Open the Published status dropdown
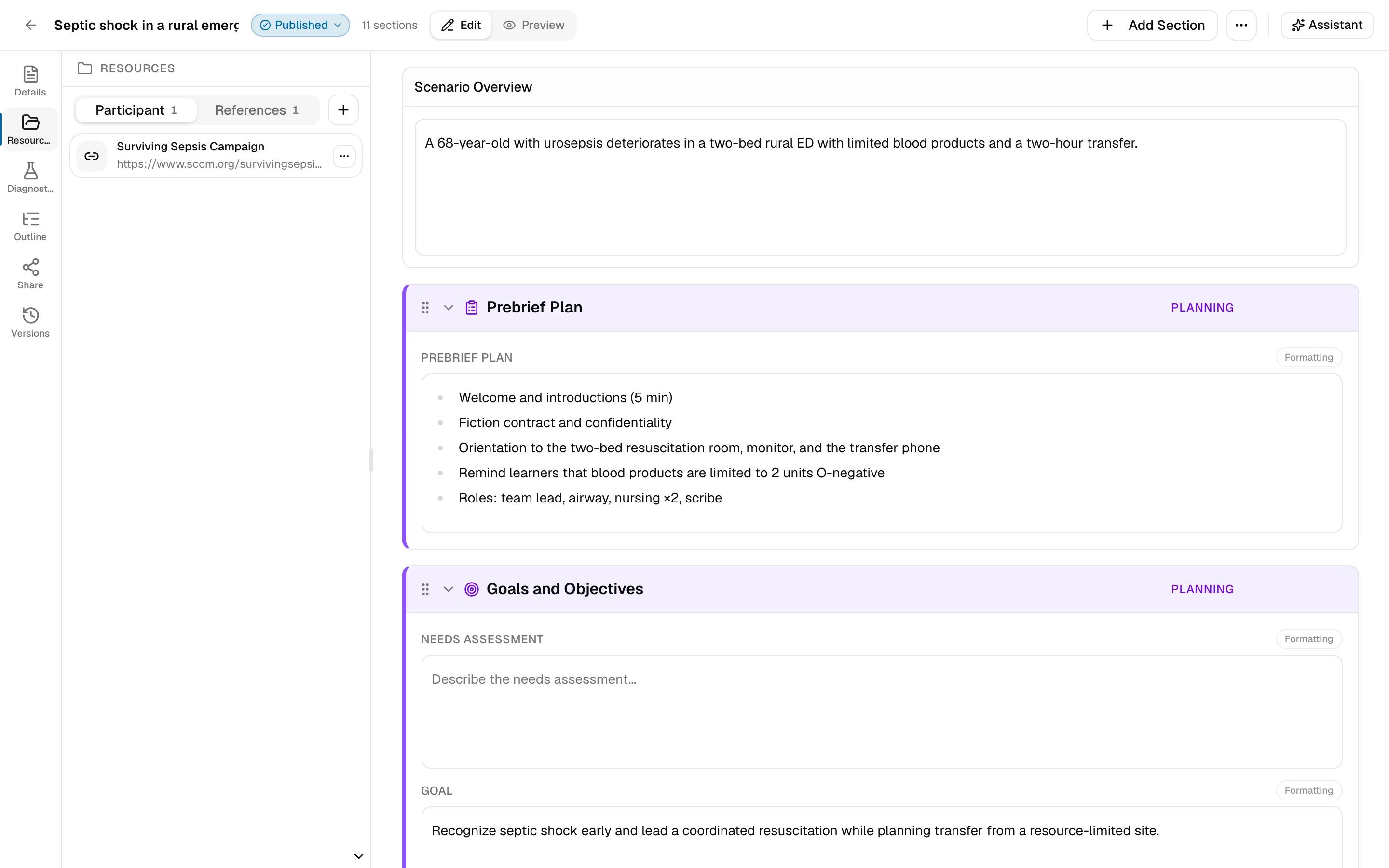 pyautogui.click(x=300, y=25)
